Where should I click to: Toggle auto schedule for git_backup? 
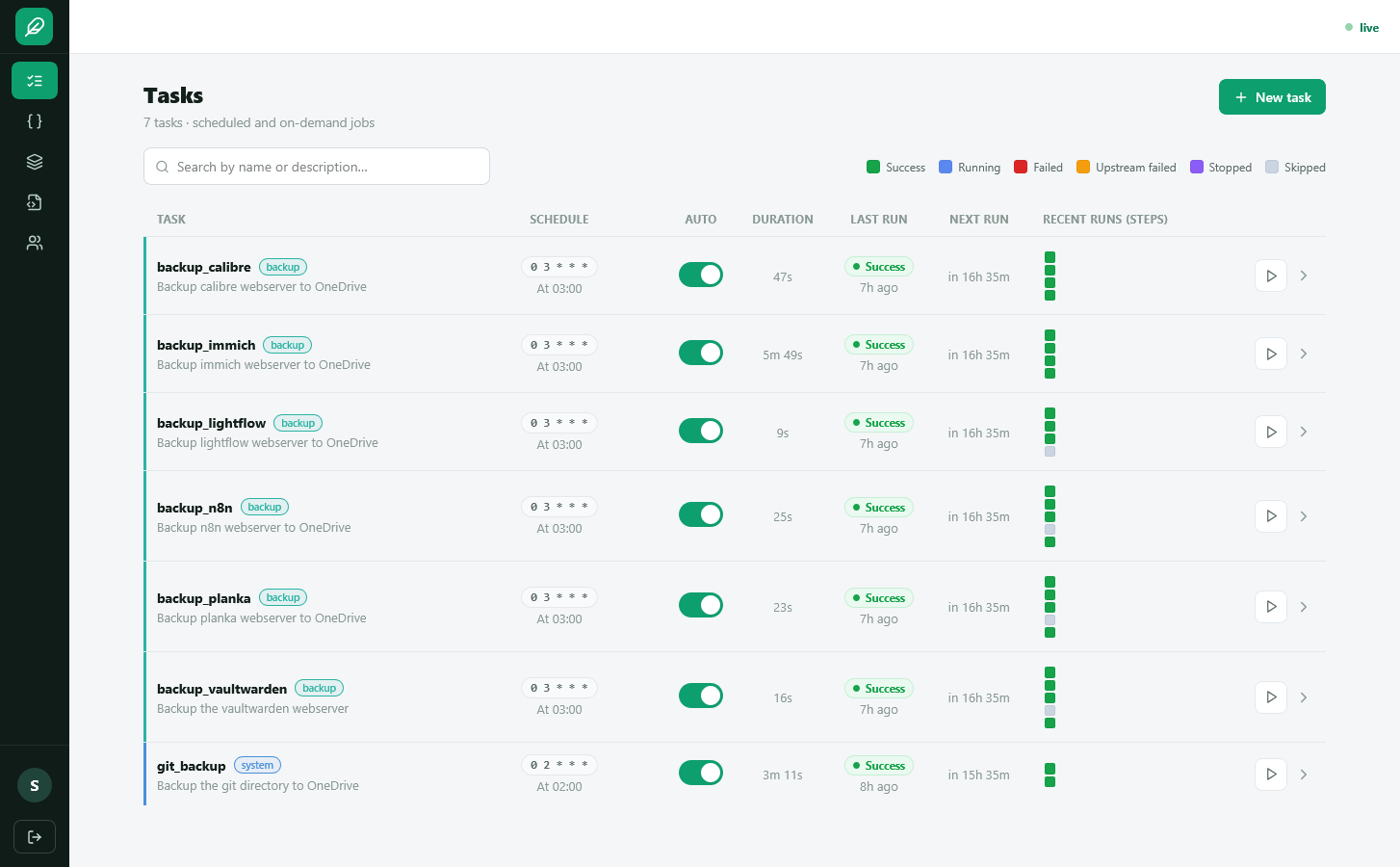(701, 773)
